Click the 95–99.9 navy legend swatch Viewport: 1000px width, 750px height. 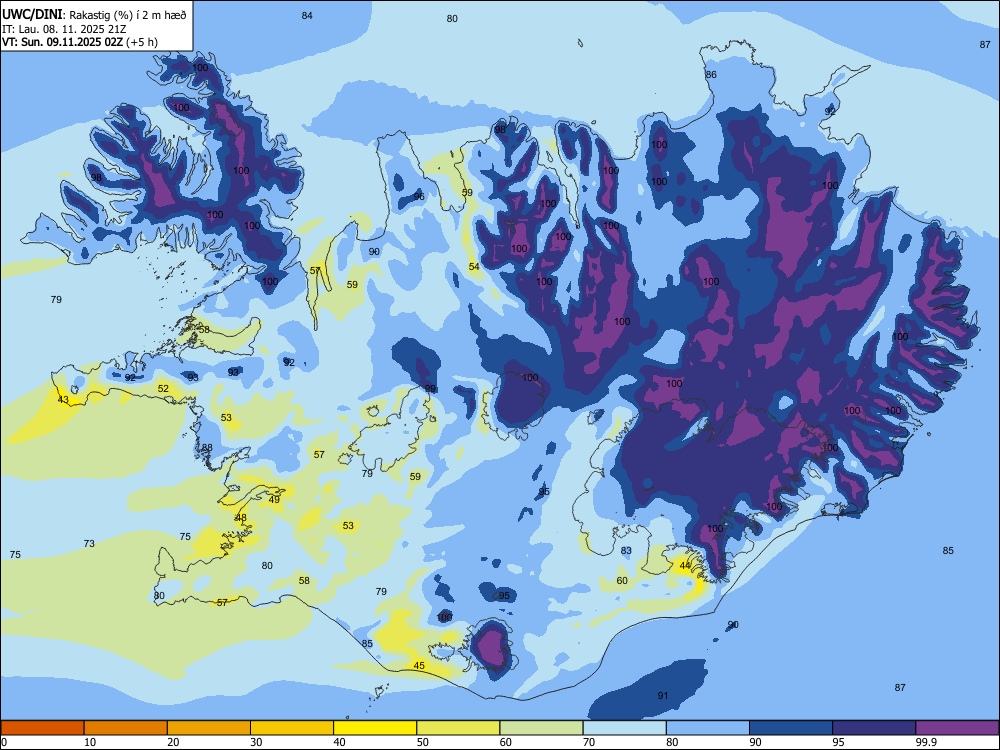(x=874, y=728)
